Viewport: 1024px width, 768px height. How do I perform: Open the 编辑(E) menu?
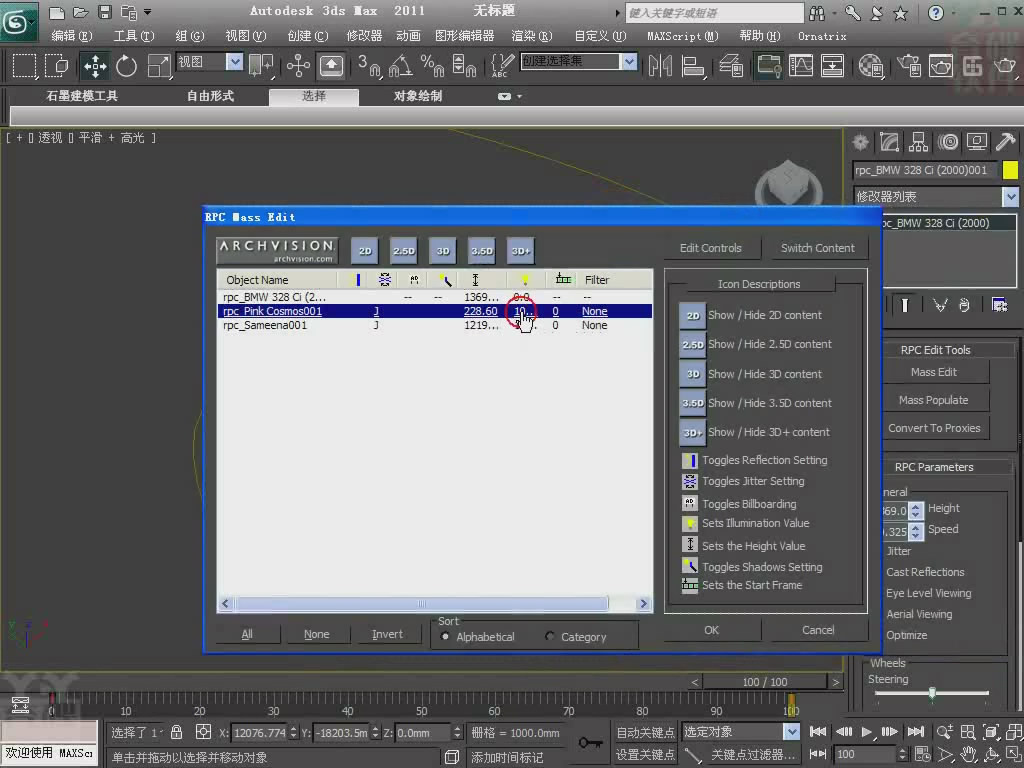[x=72, y=36]
